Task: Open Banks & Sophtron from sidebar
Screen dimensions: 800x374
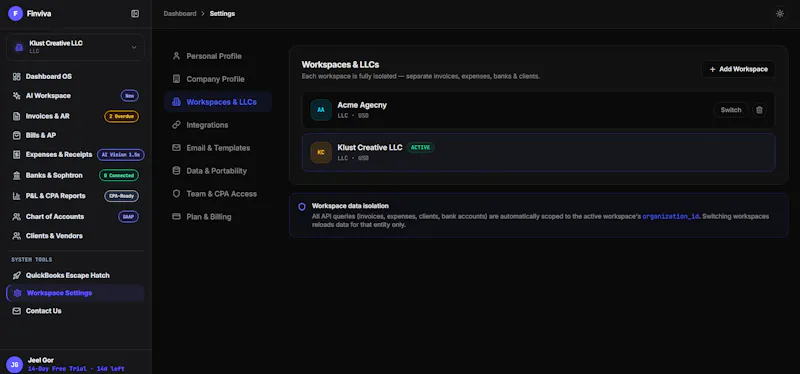Action: tap(76, 176)
